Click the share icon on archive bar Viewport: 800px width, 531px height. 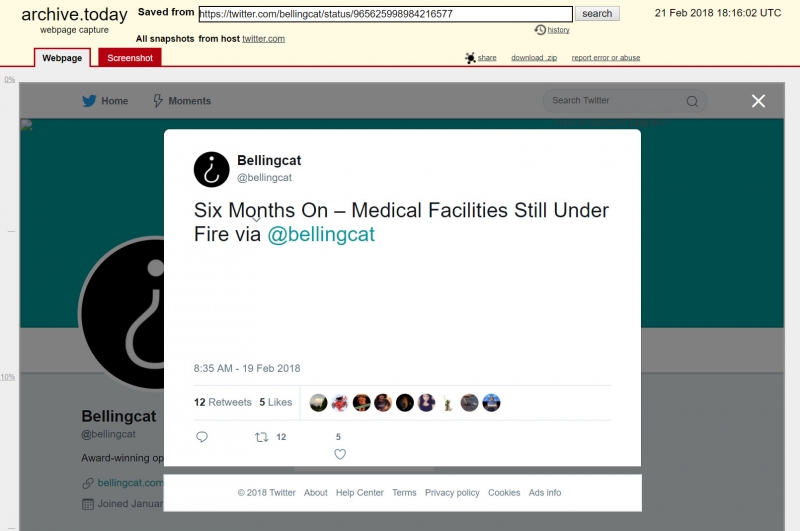pyautogui.click(x=470, y=58)
